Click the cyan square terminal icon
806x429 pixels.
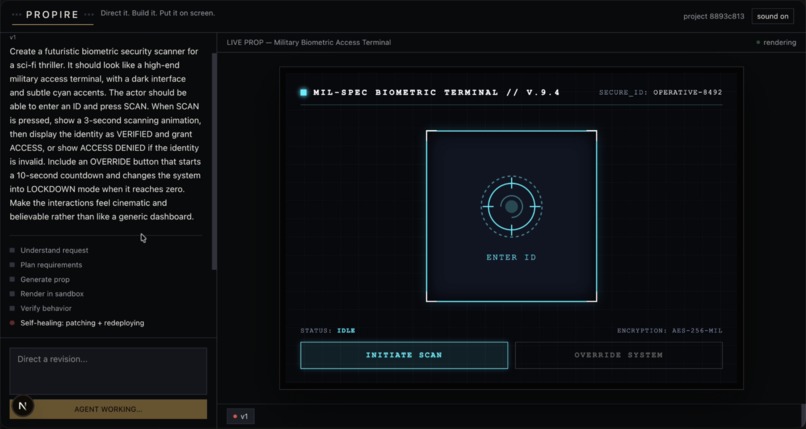tap(303, 92)
